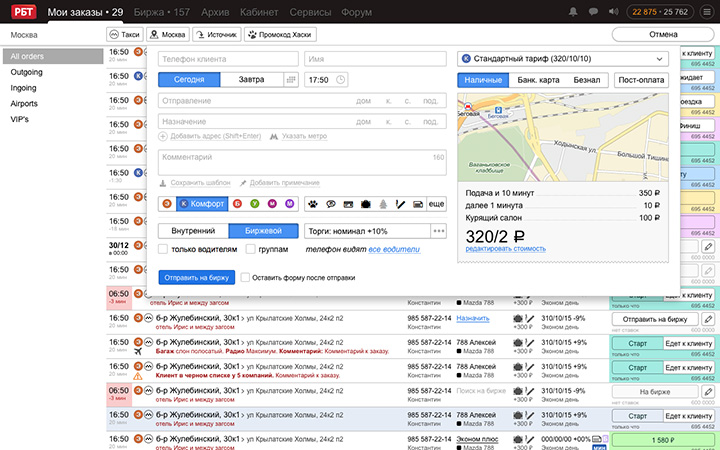720x450 pixels.
Task: Click все водители link
Action: tap(394, 249)
